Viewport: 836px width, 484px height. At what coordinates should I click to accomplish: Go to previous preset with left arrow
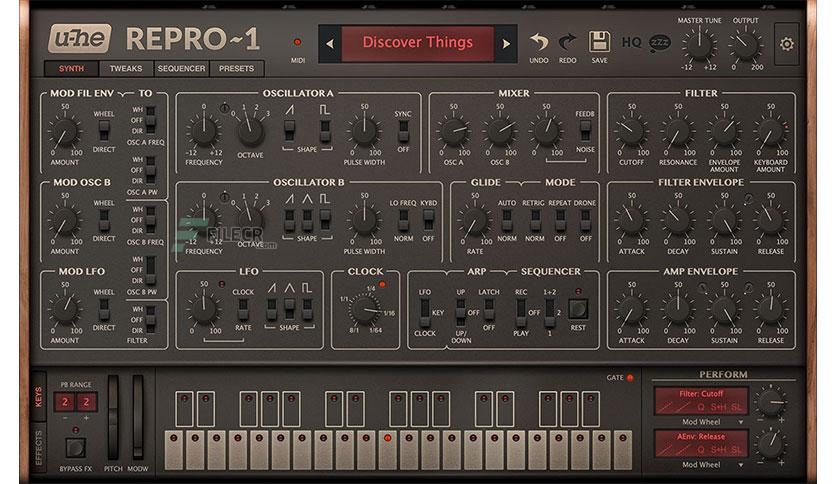[329, 44]
